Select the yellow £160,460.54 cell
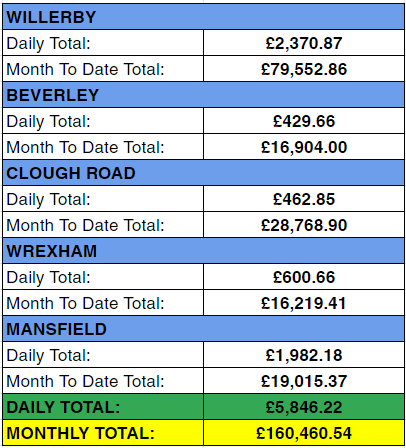This screenshot has height=448, width=406. (304, 433)
